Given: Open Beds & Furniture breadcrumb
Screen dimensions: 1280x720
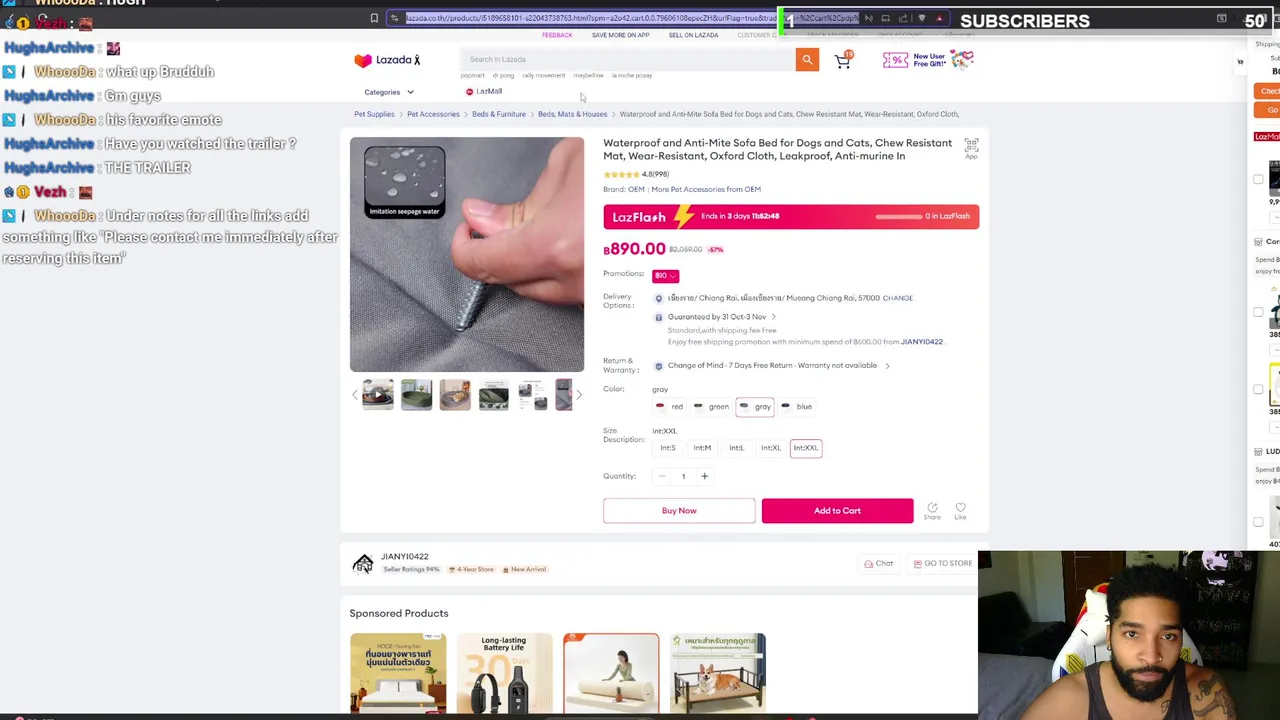Looking at the screenshot, I should pyautogui.click(x=499, y=114).
